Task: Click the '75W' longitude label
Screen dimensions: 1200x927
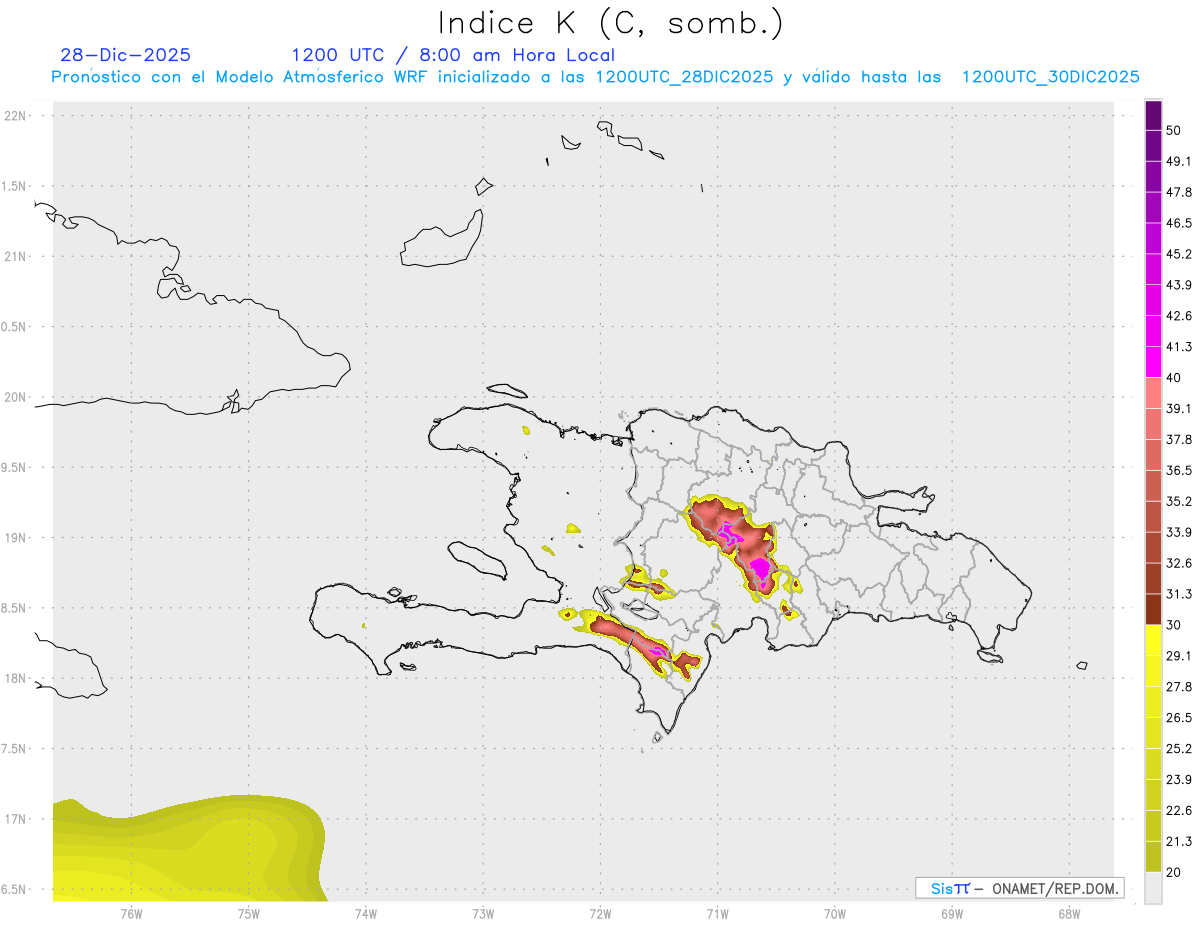Action: 248,913
